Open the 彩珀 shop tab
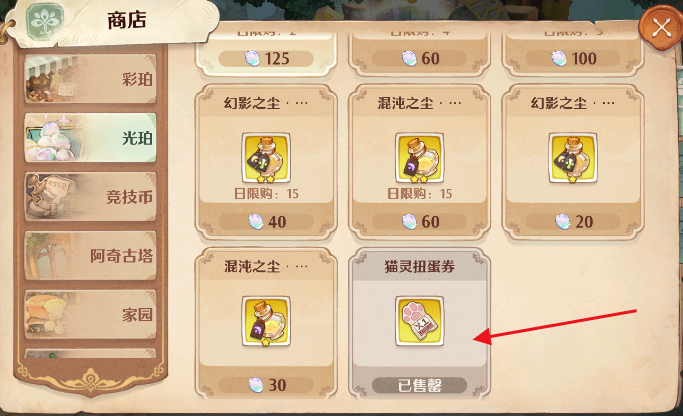Screen dimensions: 683x416 tap(90, 78)
